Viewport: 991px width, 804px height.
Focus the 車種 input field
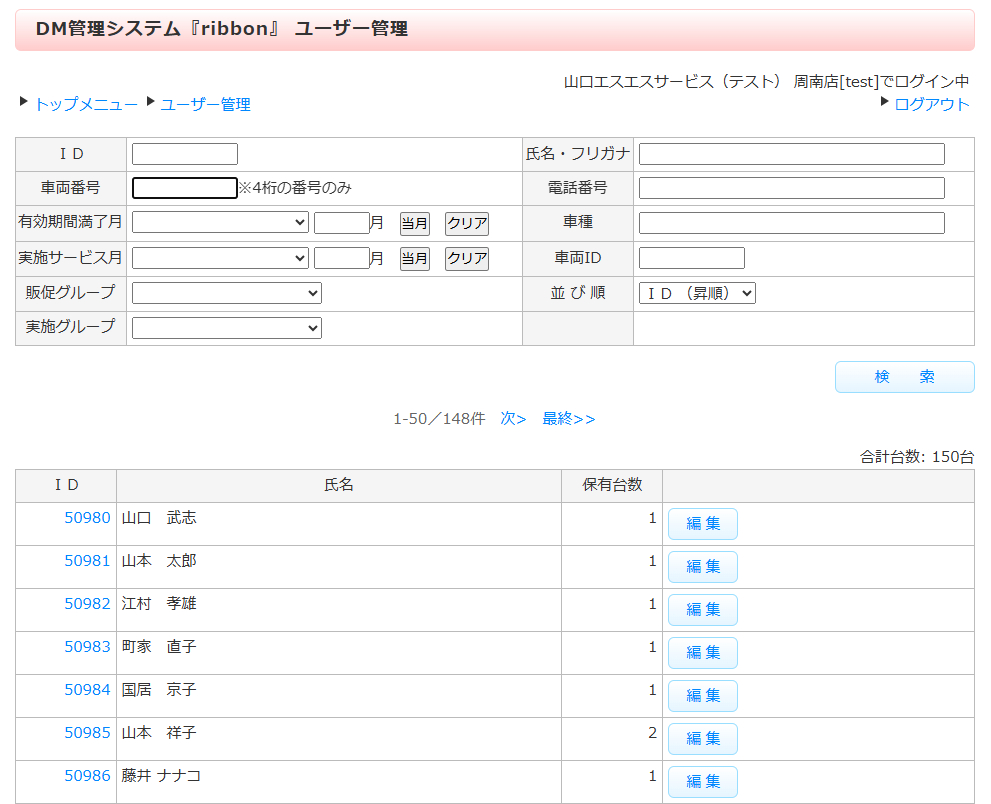[x=792, y=222]
